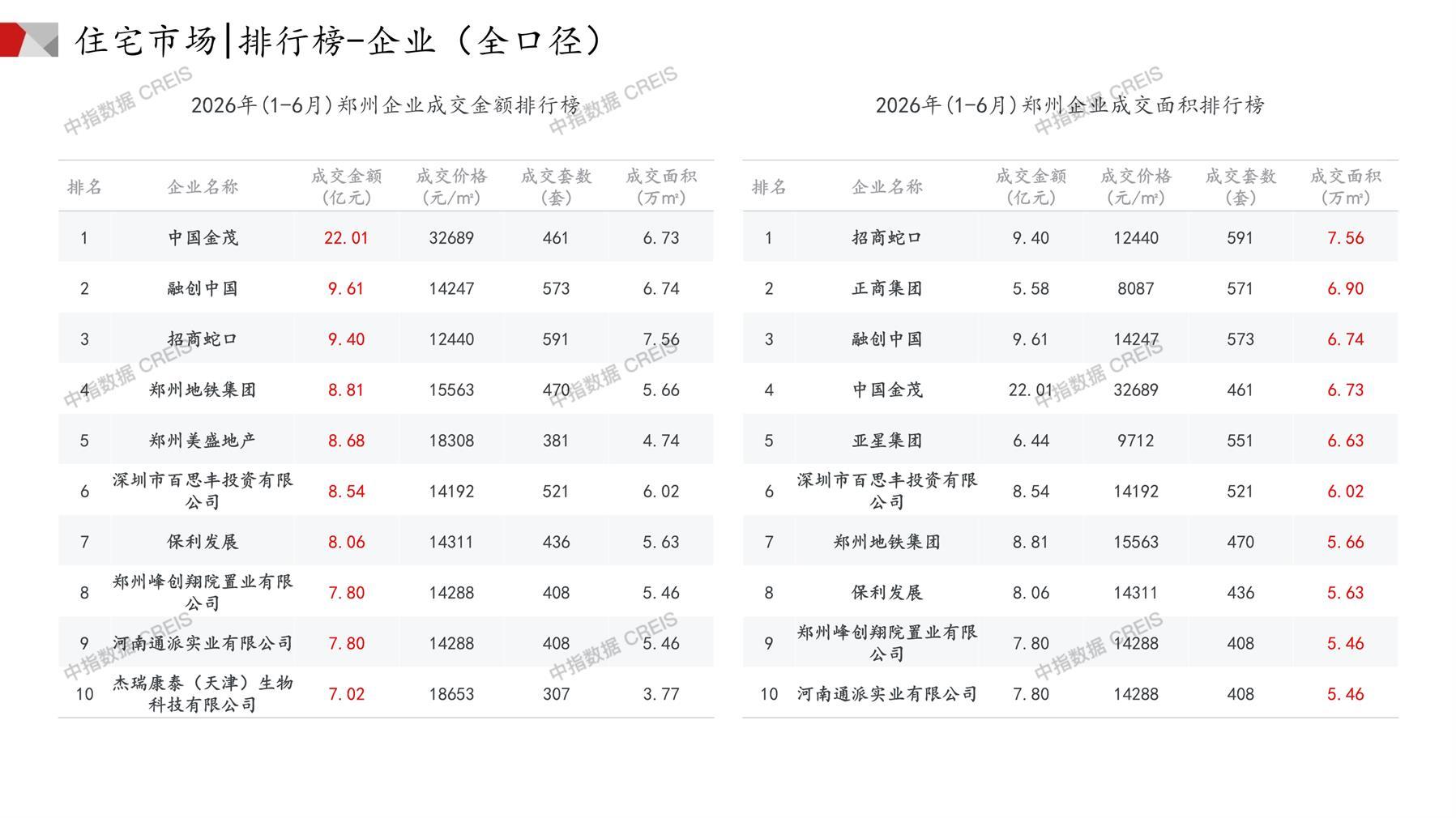Image resolution: width=1456 pixels, height=818 pixels.
Task: Click 成交套数(套) header in the 成交金额排行榜 table
Action: 556,187
